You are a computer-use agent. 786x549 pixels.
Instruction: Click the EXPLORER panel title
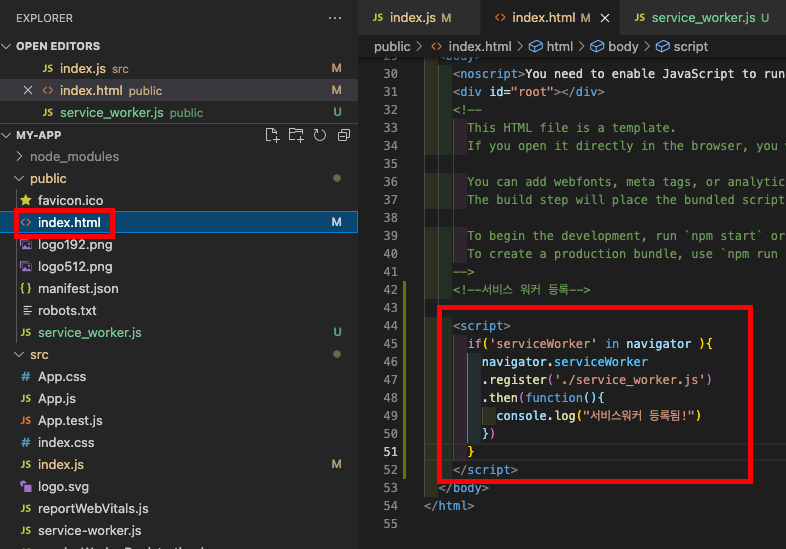point(45,18)
